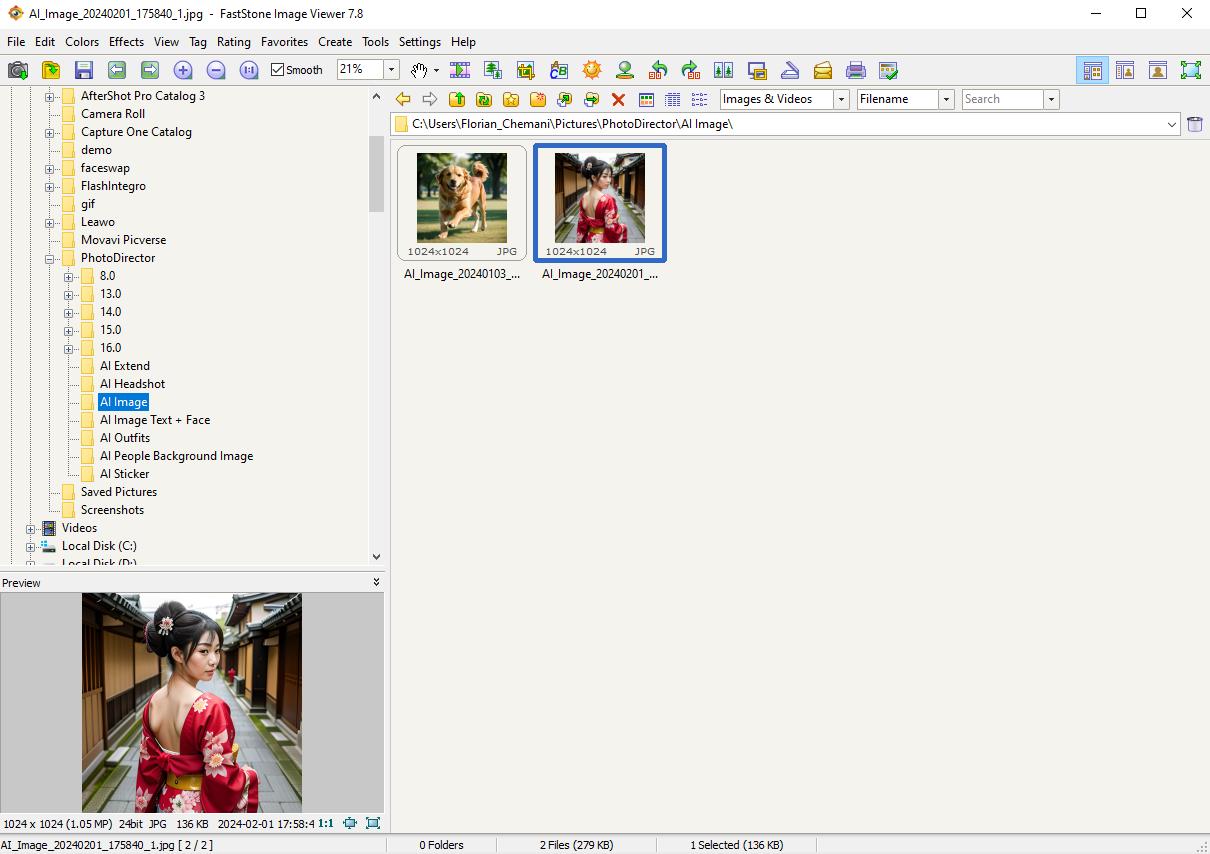1210x854 pixels.
Task: Select the Red-Eye Removal tool
Action: pos(624,70)
